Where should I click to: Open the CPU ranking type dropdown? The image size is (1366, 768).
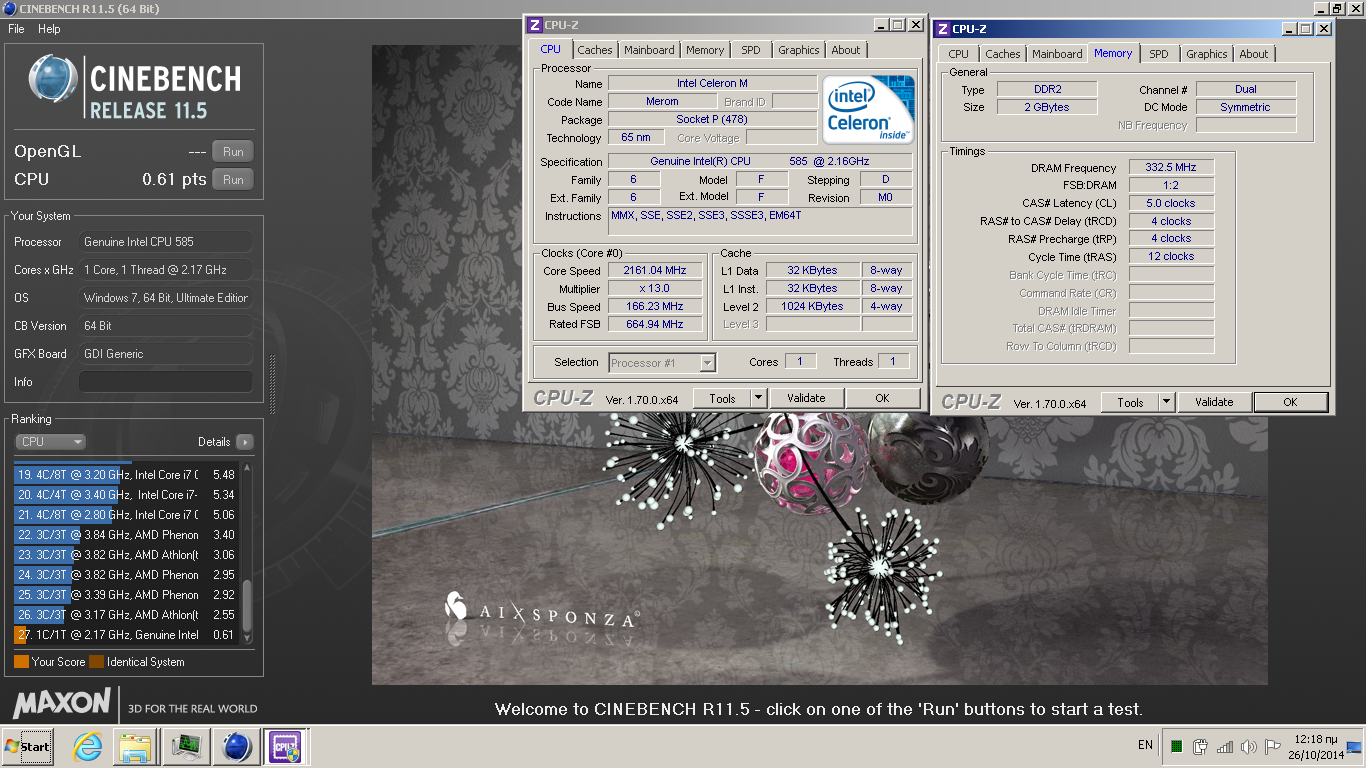tap(50, 441)
